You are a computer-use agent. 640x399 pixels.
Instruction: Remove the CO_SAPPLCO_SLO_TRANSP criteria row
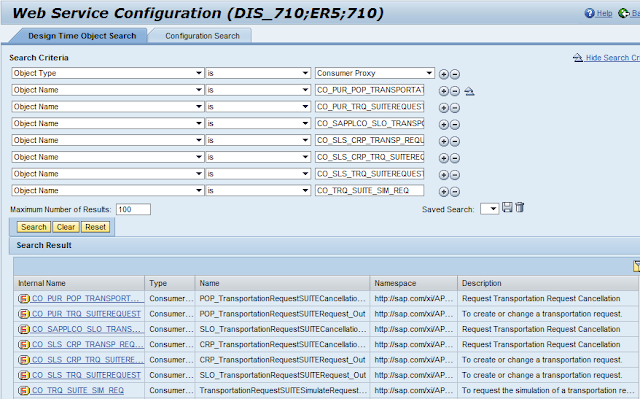[x=455, y=124]
